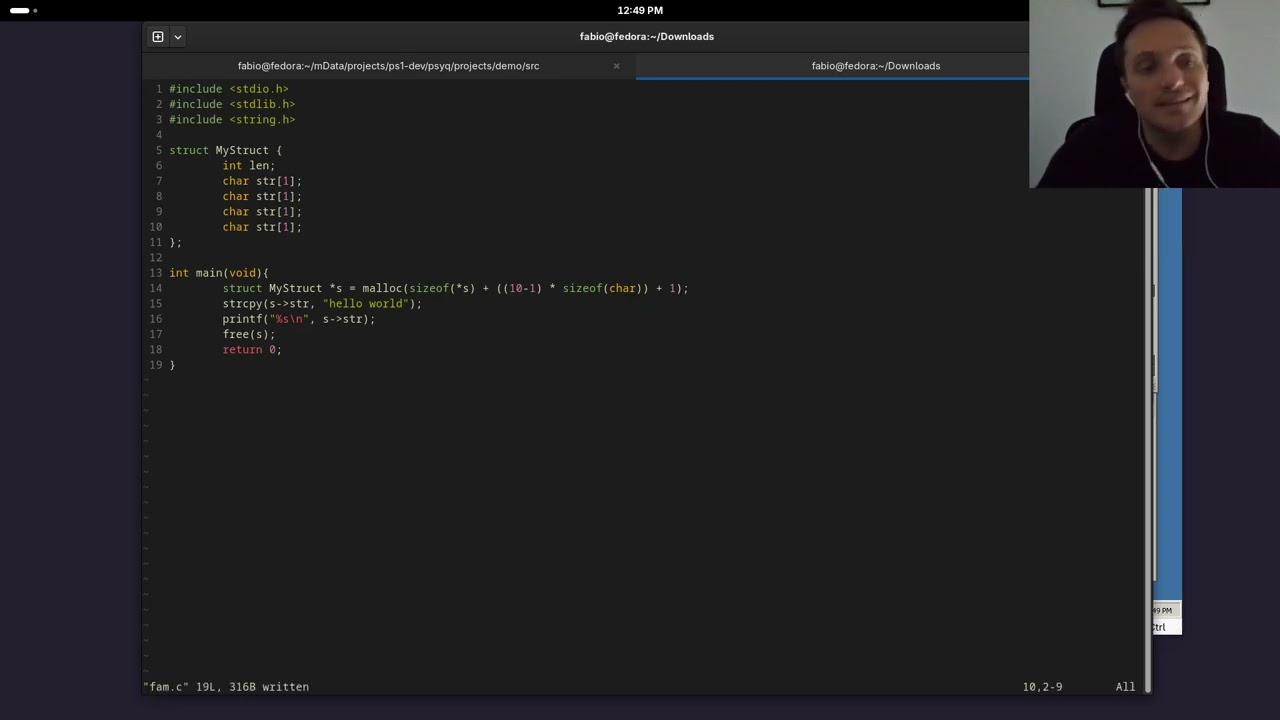This screenshot has width=1280, height=720.
Task: Close the demo/src terminal tab
Action: pyautogui.click(x=616, y=66)
